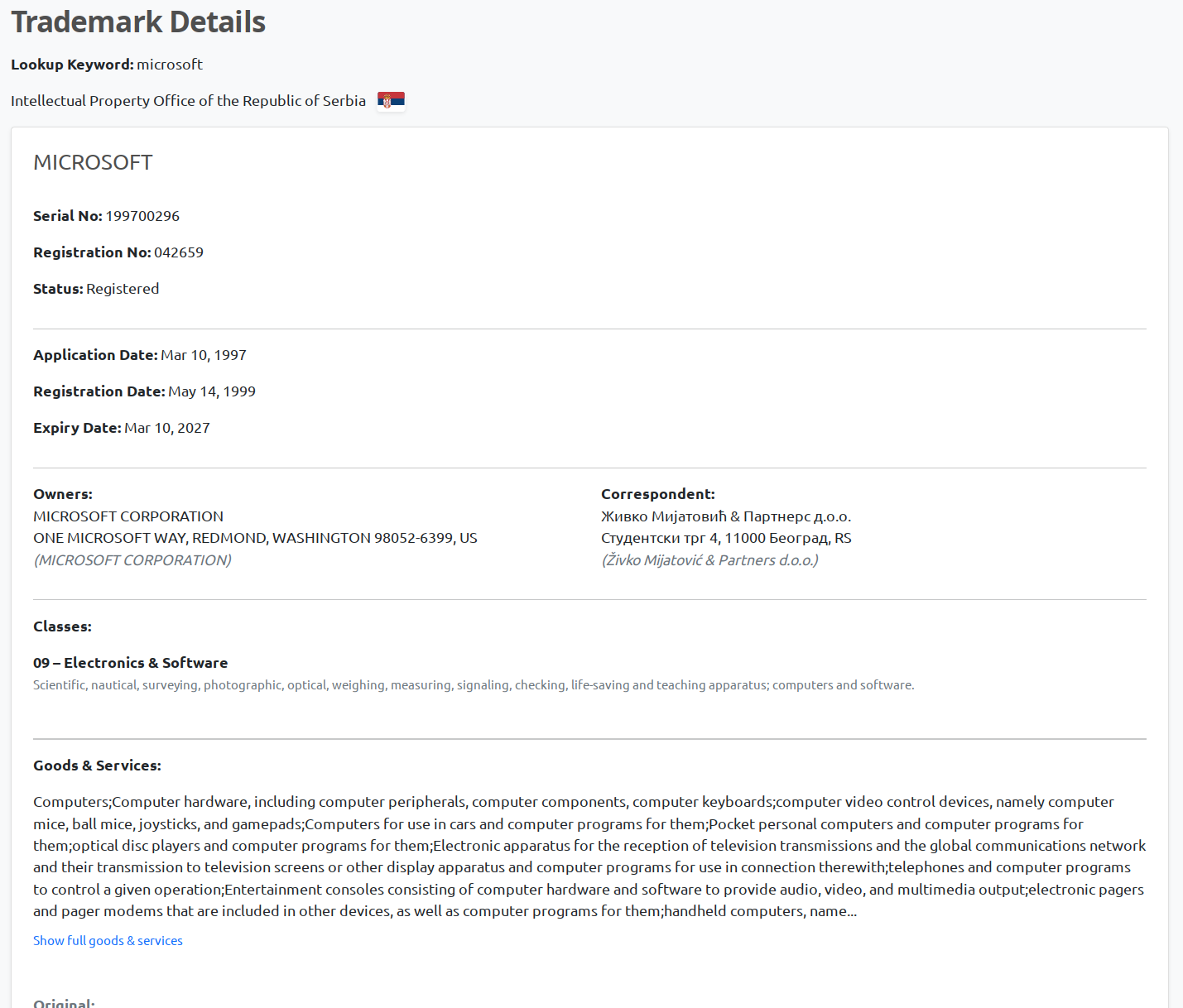Click the Živko Mijatović & Partners transliteration

pos(709,560)
